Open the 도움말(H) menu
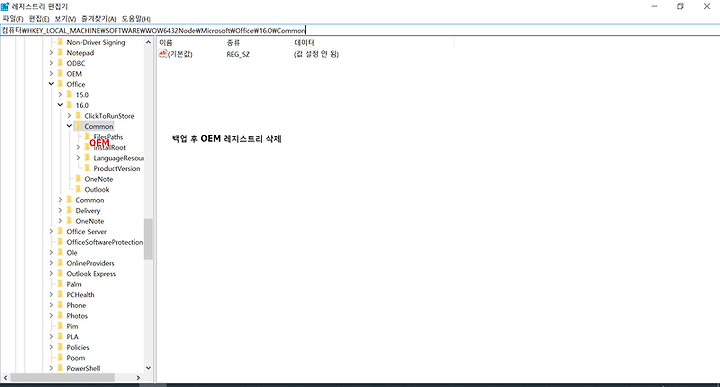Image resolution: width=720 pixels, height=387 pixels. (136, 19)
